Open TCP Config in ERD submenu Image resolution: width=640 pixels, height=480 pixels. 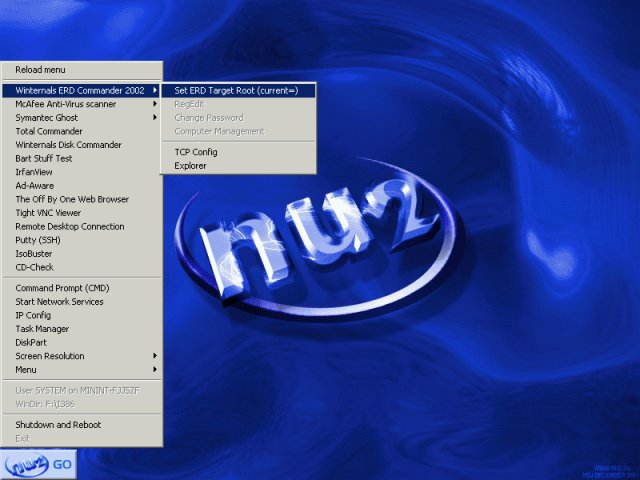[238, 152]
